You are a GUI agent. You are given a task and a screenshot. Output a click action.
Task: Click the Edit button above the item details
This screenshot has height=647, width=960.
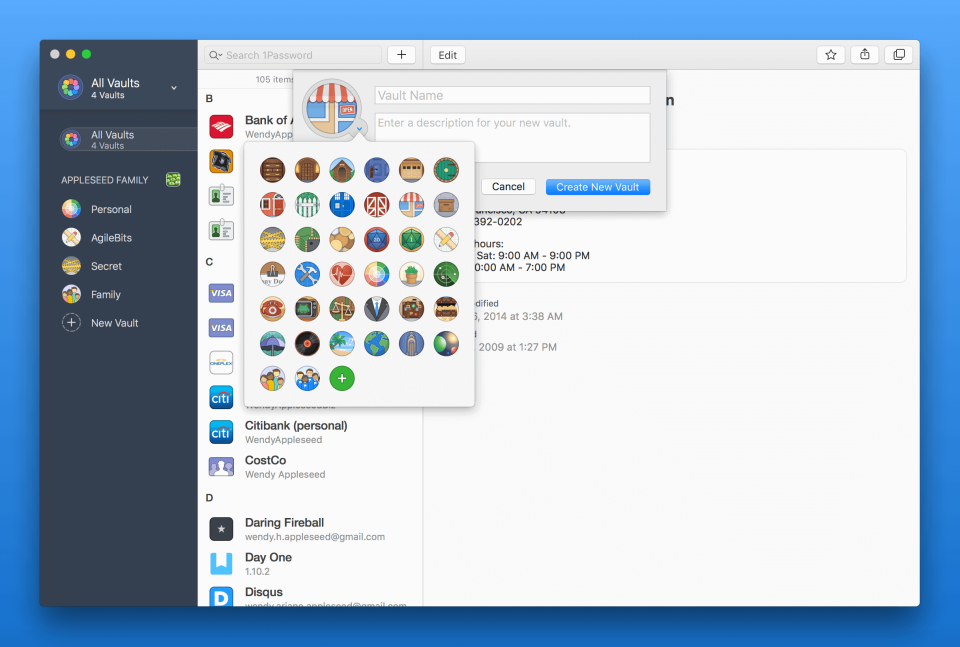pos(447,54)
